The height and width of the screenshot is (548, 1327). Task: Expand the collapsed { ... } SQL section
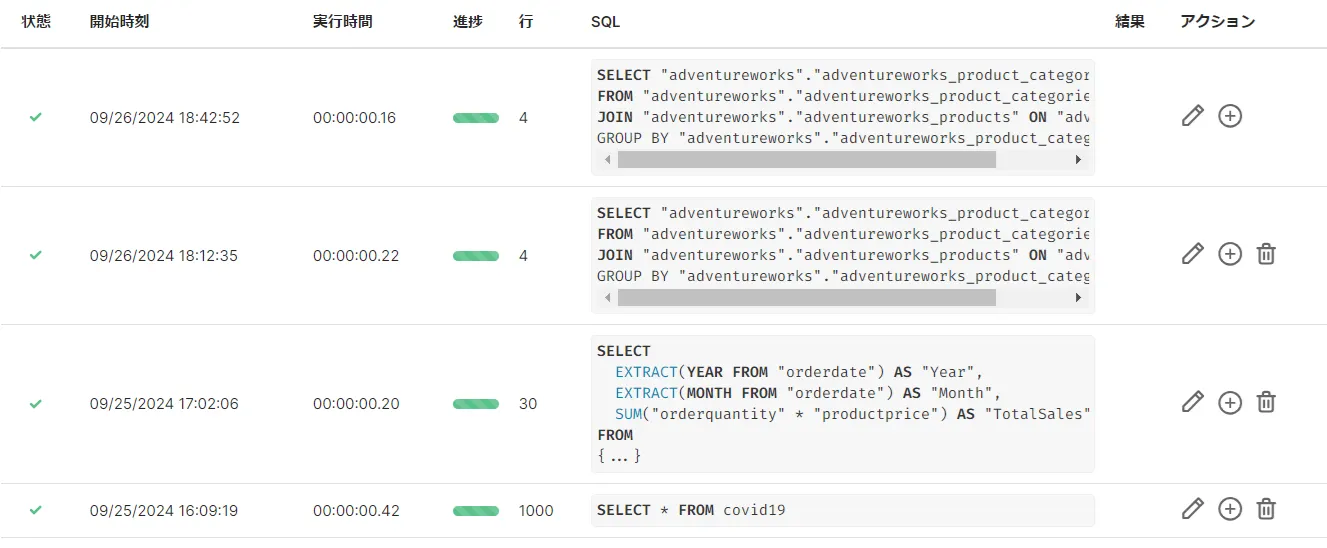tap(619, 456)
